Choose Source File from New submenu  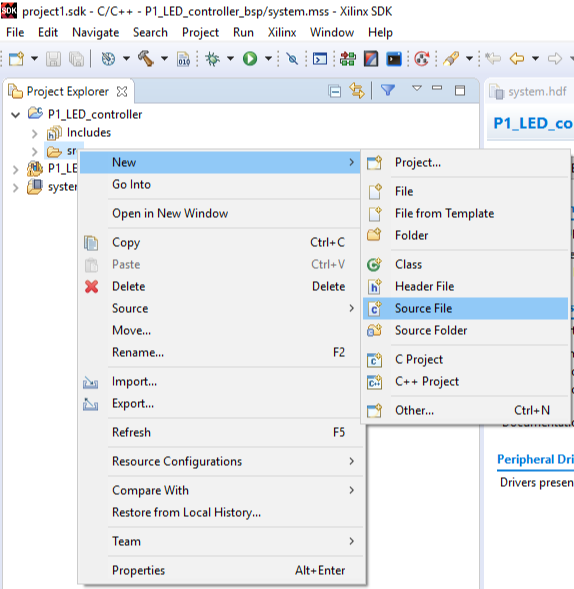click(x=465, y=308)
